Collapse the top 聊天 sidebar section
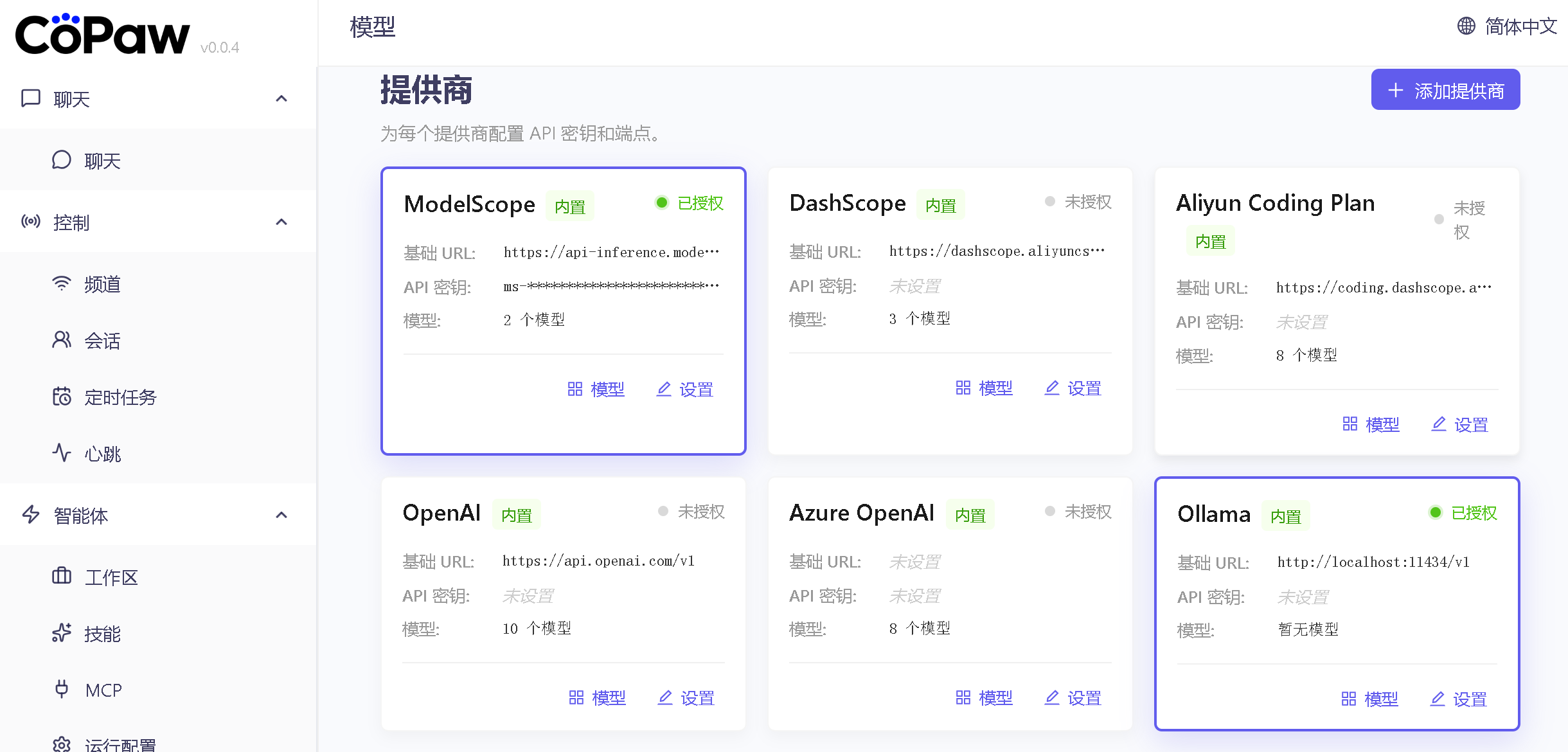Screen dimensions: 1568x752 [281, 99]
